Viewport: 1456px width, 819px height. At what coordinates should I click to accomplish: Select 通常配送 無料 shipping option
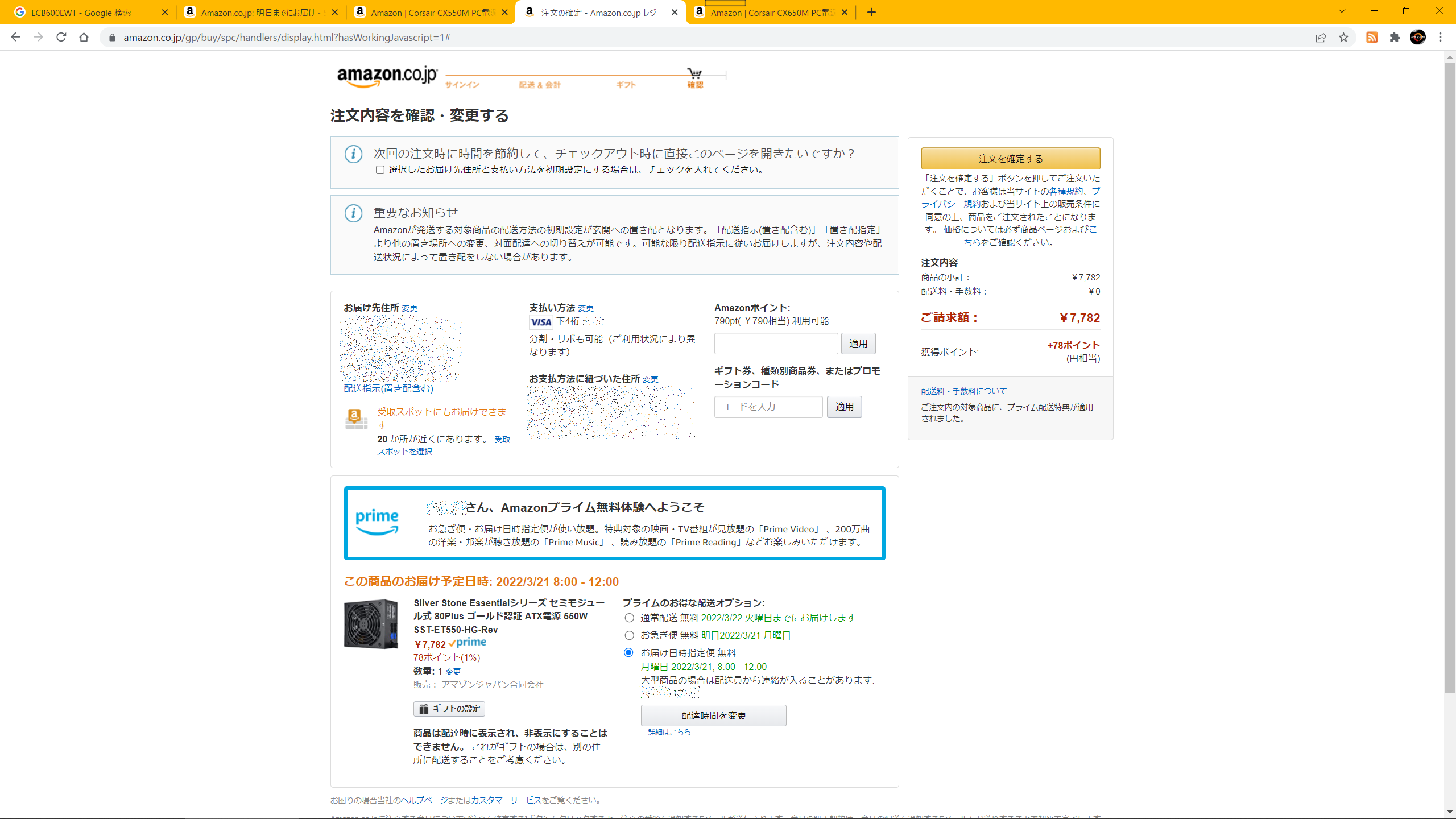[x=629, y=618]
